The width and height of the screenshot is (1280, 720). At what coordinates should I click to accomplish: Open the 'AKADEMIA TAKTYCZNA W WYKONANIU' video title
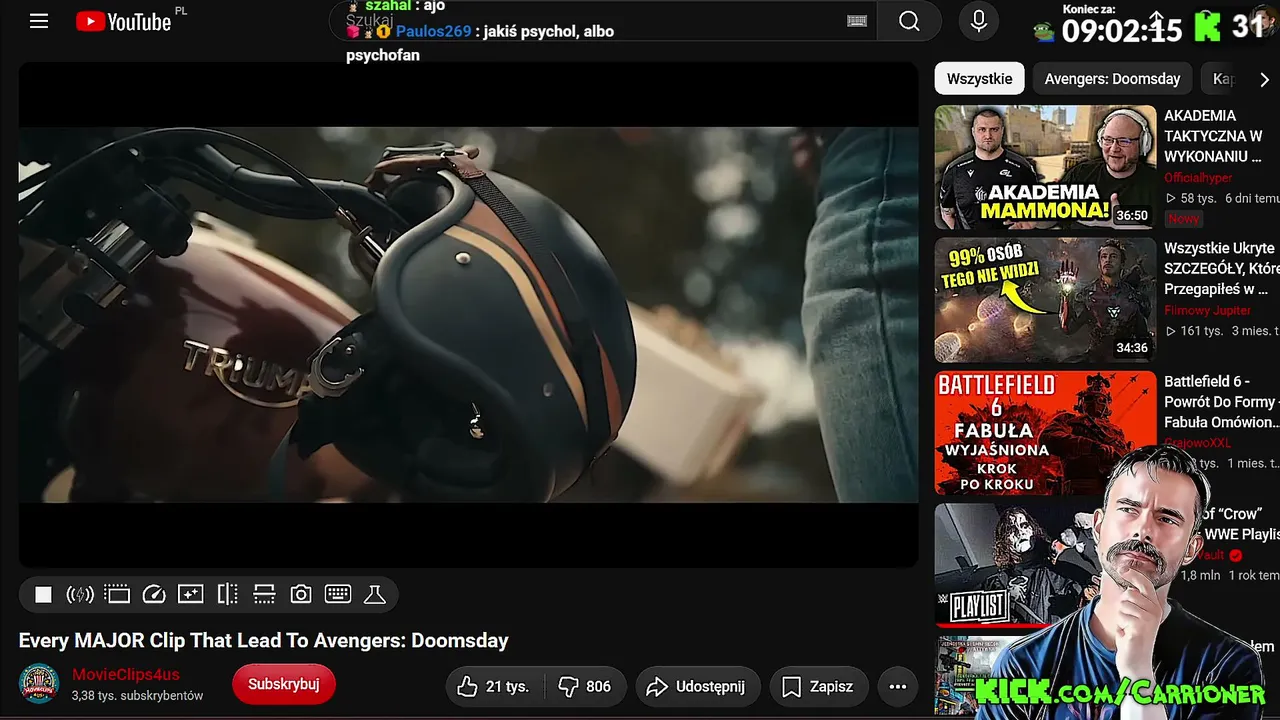1214,136
